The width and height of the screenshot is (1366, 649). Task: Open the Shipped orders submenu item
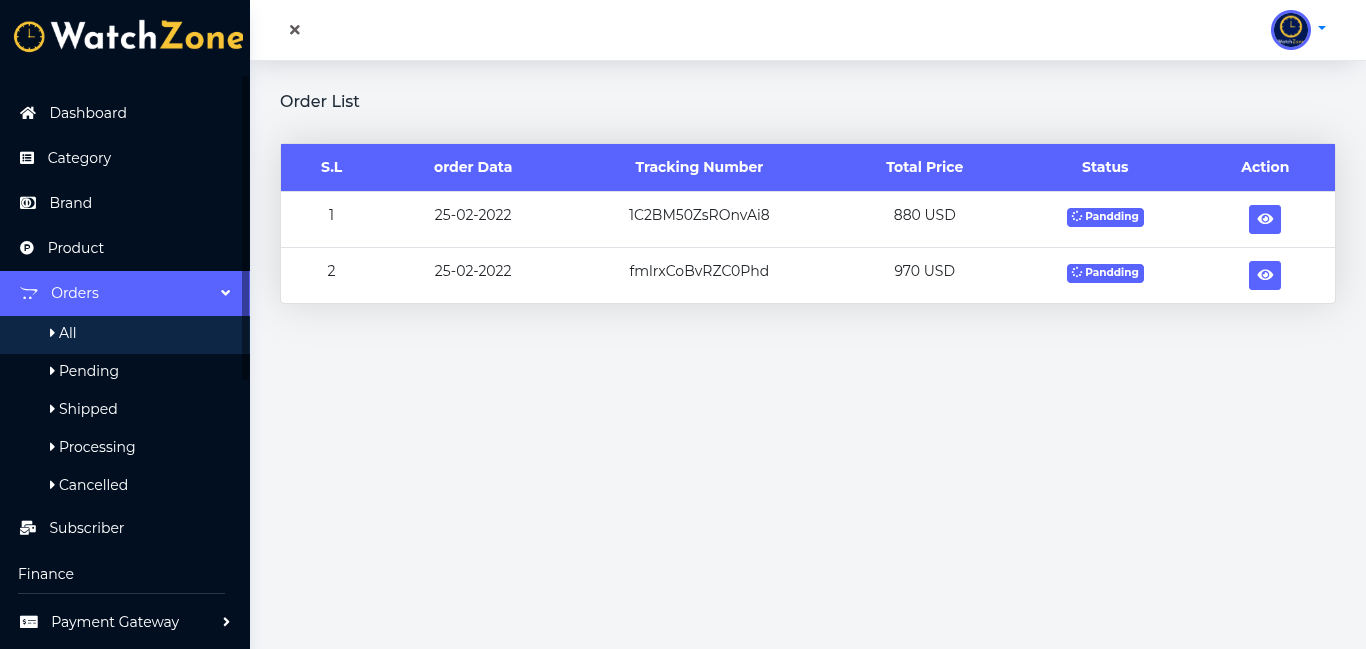click(x=88, y=409)
